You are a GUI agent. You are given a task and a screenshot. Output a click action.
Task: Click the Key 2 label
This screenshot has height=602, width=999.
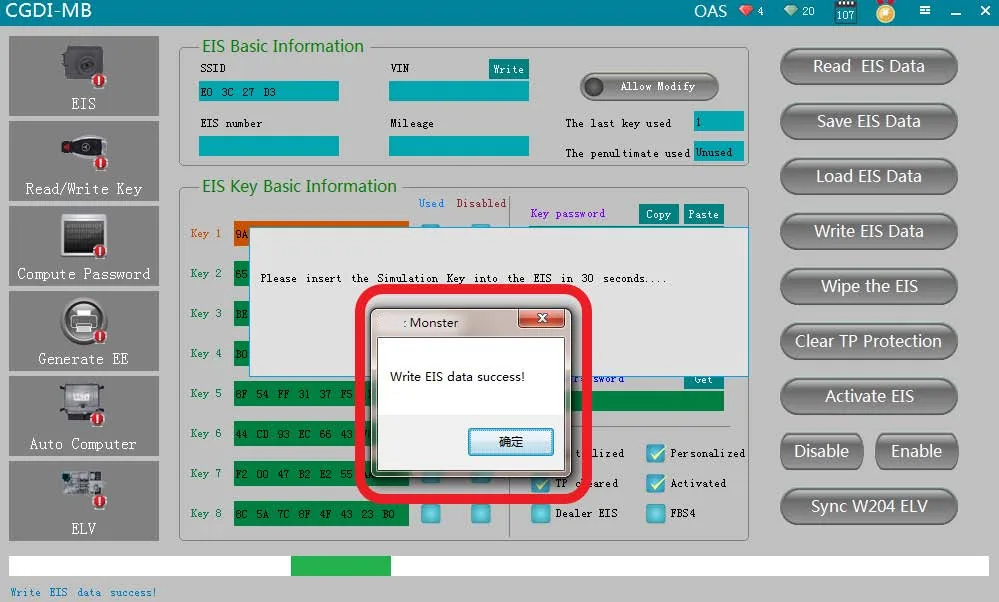[x=206, y=273]
